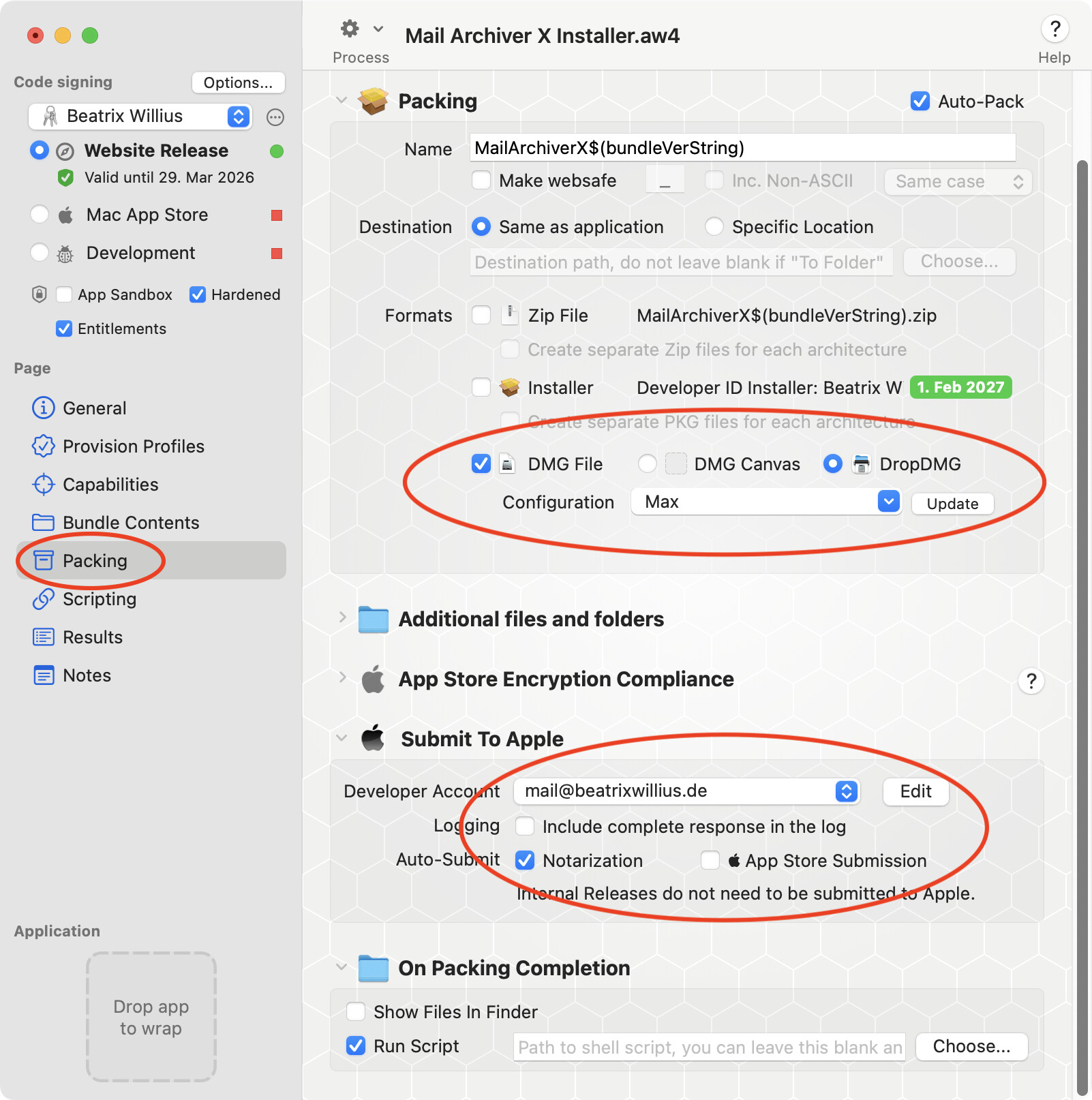Open Help with the question mark icon

[1055, 29]
